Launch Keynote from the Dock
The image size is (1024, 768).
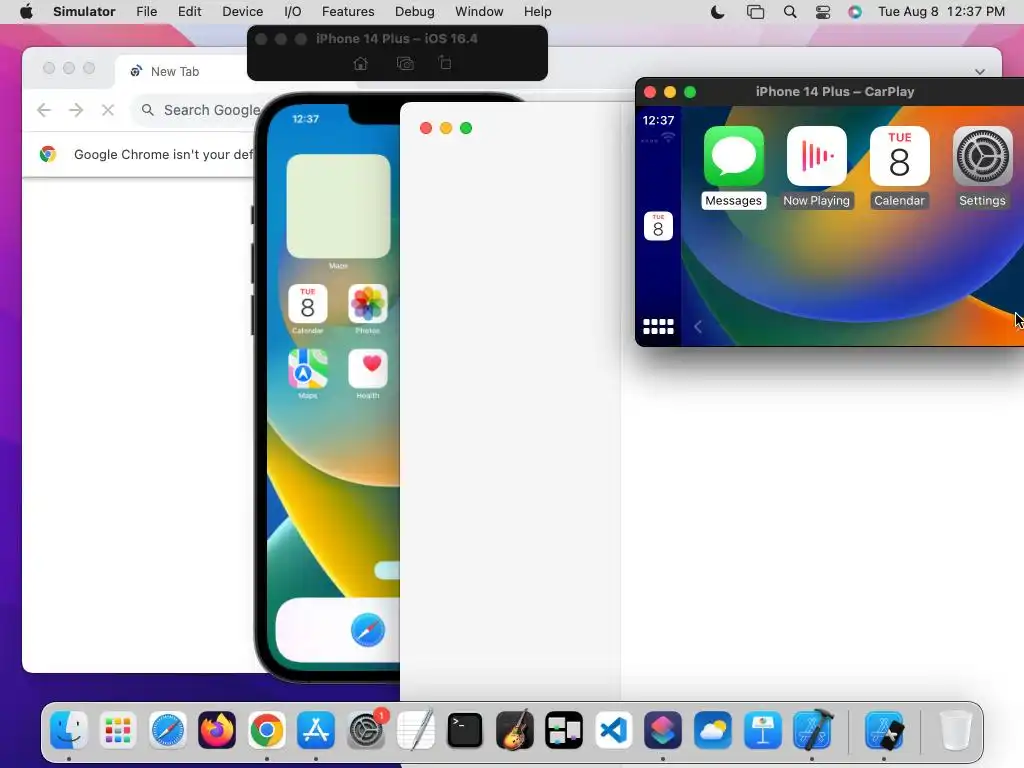coord(762,729)
